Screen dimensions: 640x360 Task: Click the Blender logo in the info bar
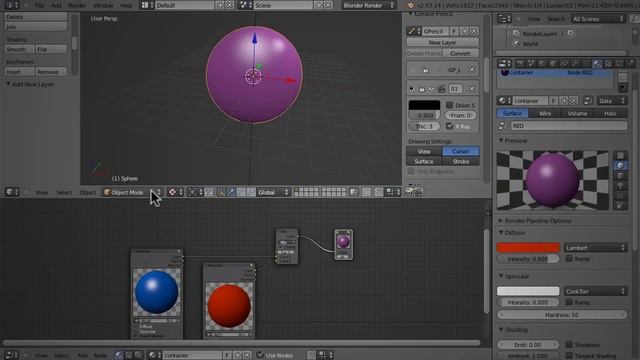point(410,5)
